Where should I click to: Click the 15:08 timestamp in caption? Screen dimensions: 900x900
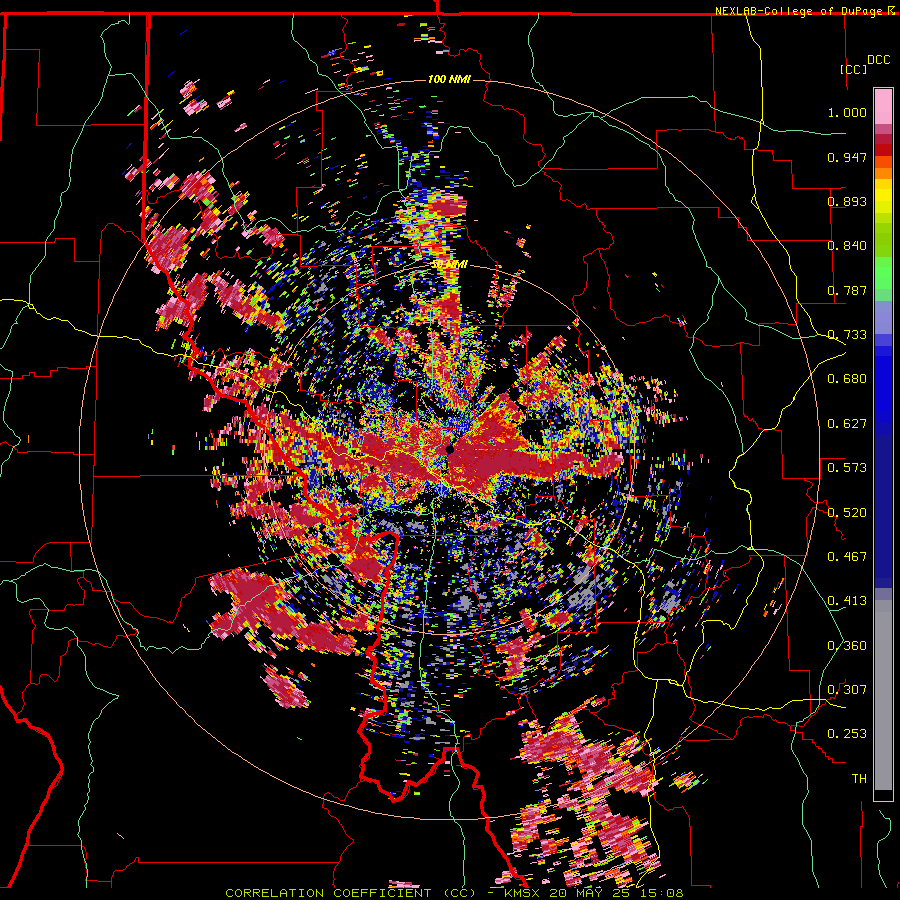664,893
